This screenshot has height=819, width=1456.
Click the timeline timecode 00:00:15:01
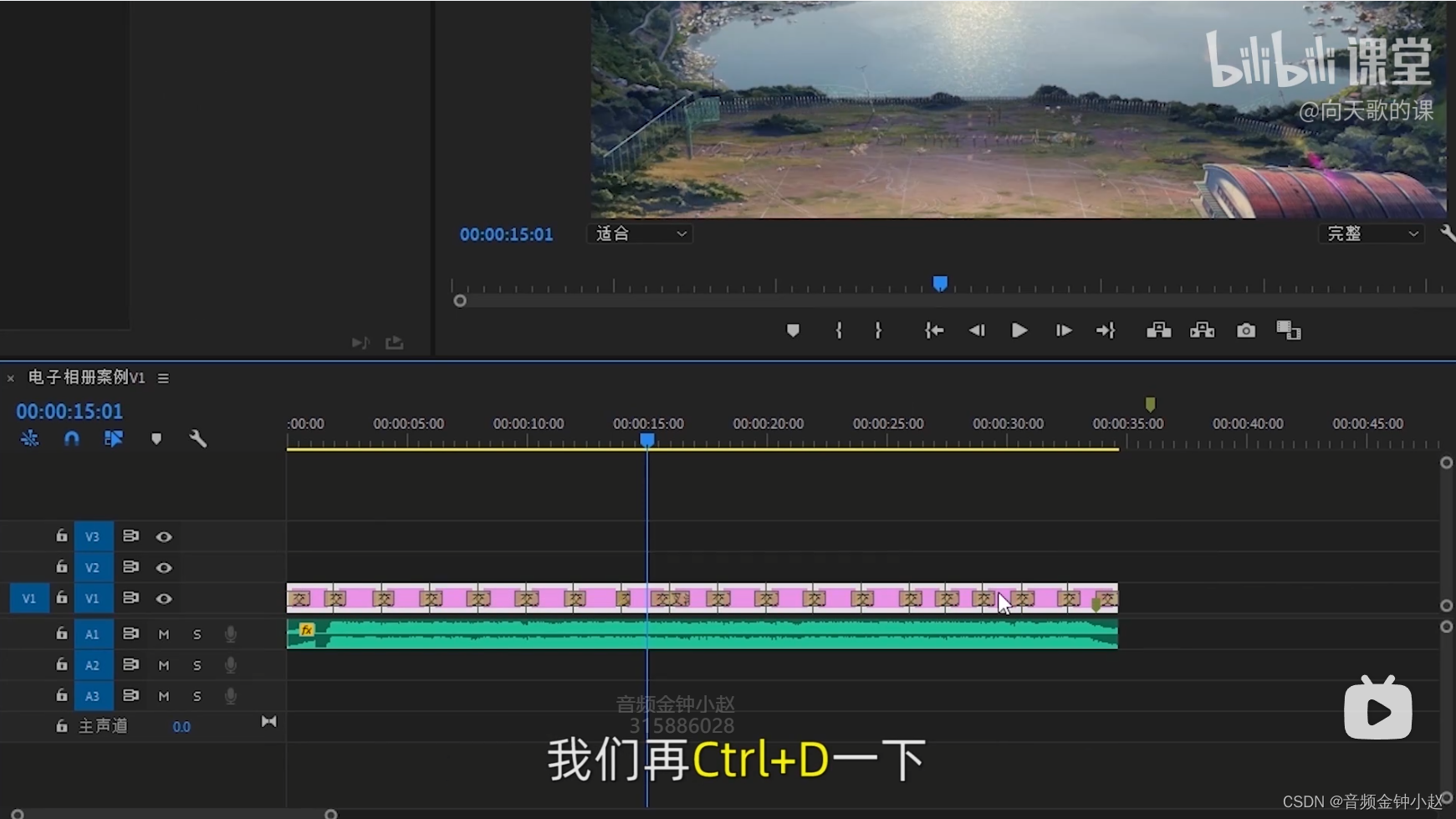69,412
